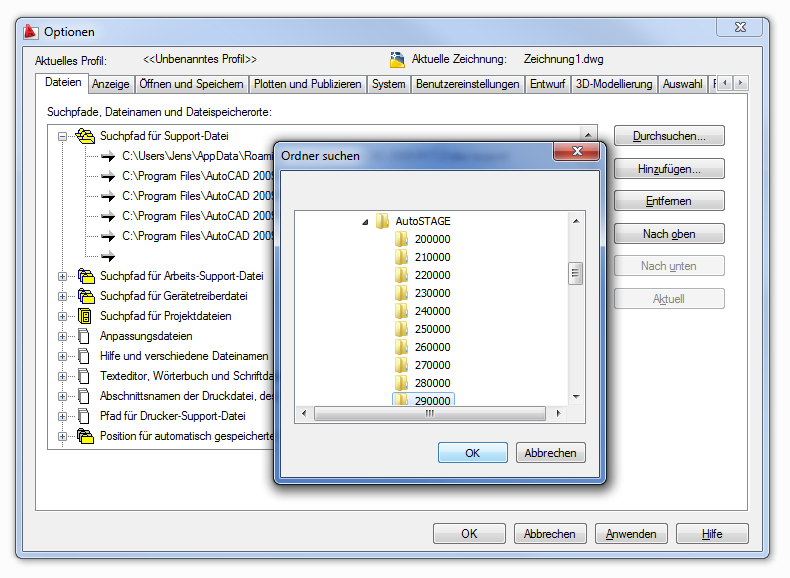790x578 pixels.
Task: Click the Suchpfad für Gerätetreiberdatei folder icon
Action: [85, 296]
